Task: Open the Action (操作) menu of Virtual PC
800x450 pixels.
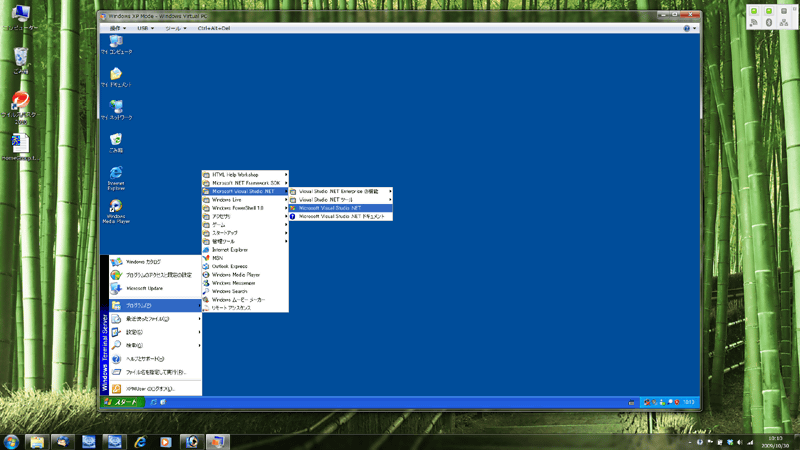Action: pyautogui.click(x=118, y=29)
